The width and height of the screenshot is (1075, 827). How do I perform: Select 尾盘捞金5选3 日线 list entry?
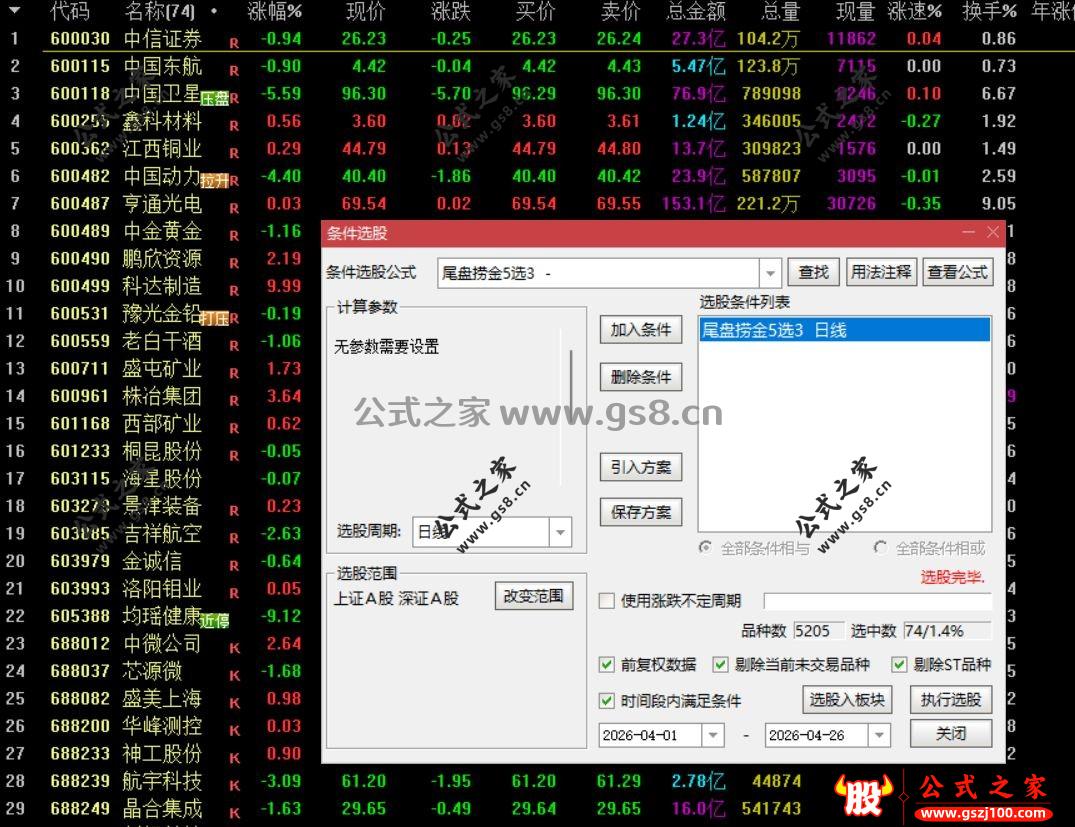(845, 331)
